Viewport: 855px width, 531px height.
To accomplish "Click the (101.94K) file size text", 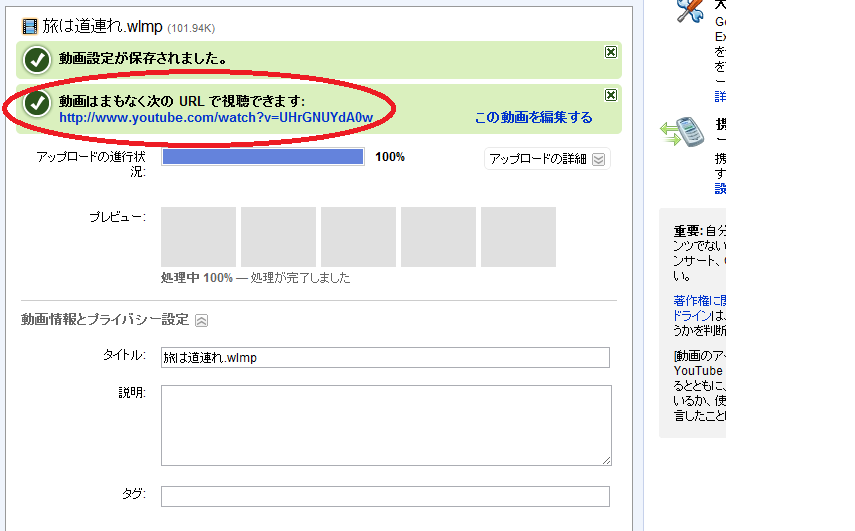I will point(191,28).
